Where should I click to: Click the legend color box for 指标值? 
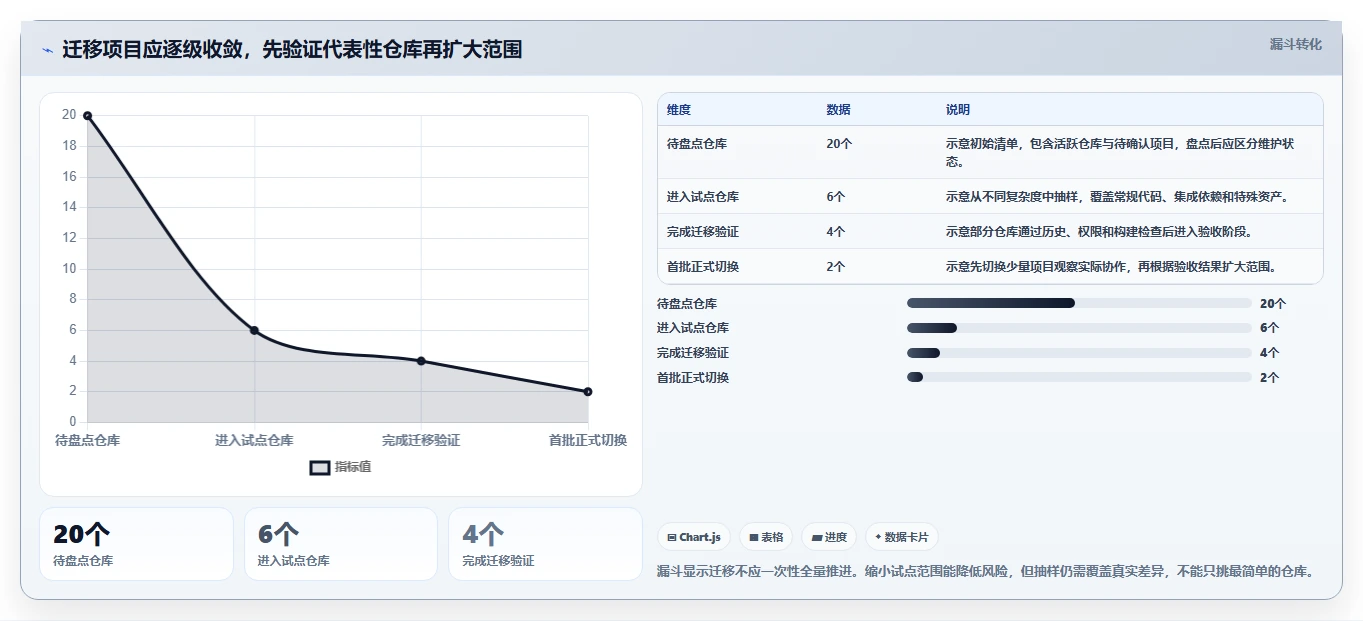[x=319, y=467]
